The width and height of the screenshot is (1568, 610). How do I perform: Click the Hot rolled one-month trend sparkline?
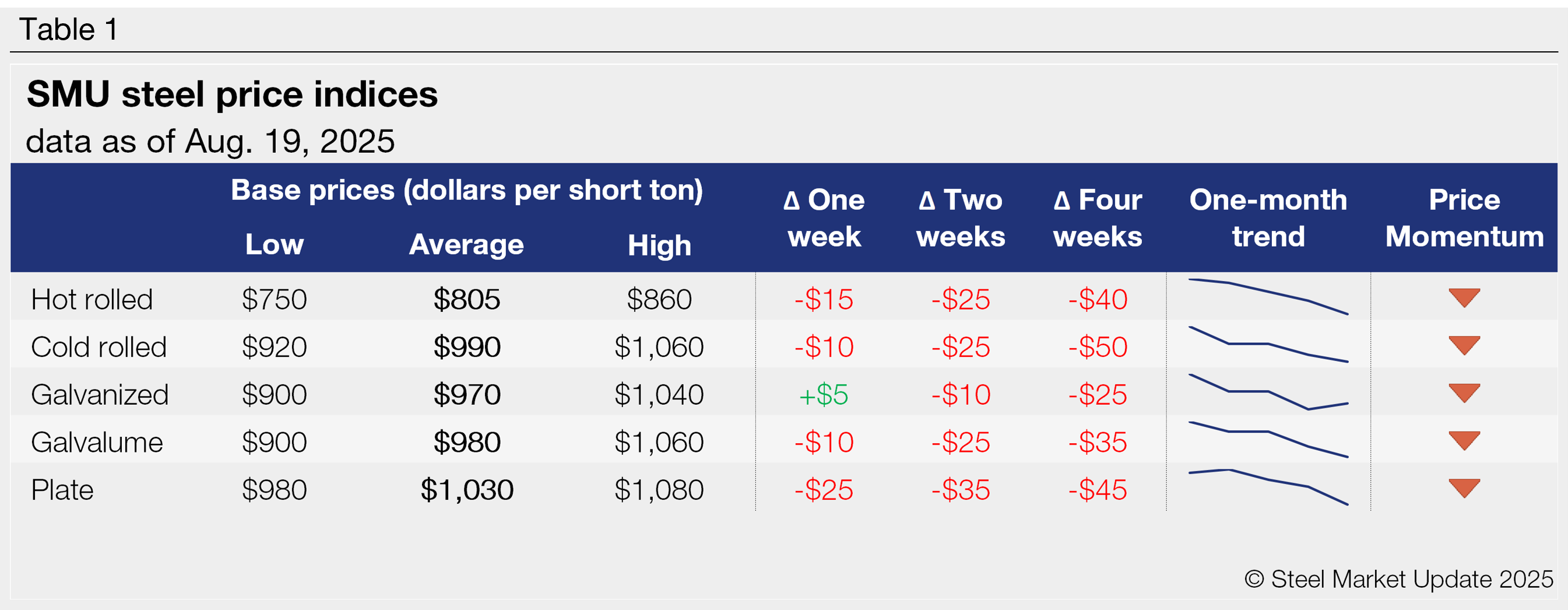pos(1268,296)
